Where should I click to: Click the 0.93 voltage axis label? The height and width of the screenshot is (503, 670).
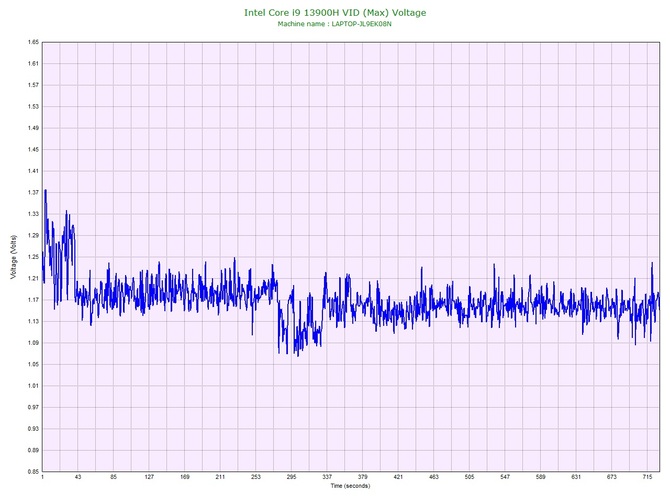tap(33, 429)
